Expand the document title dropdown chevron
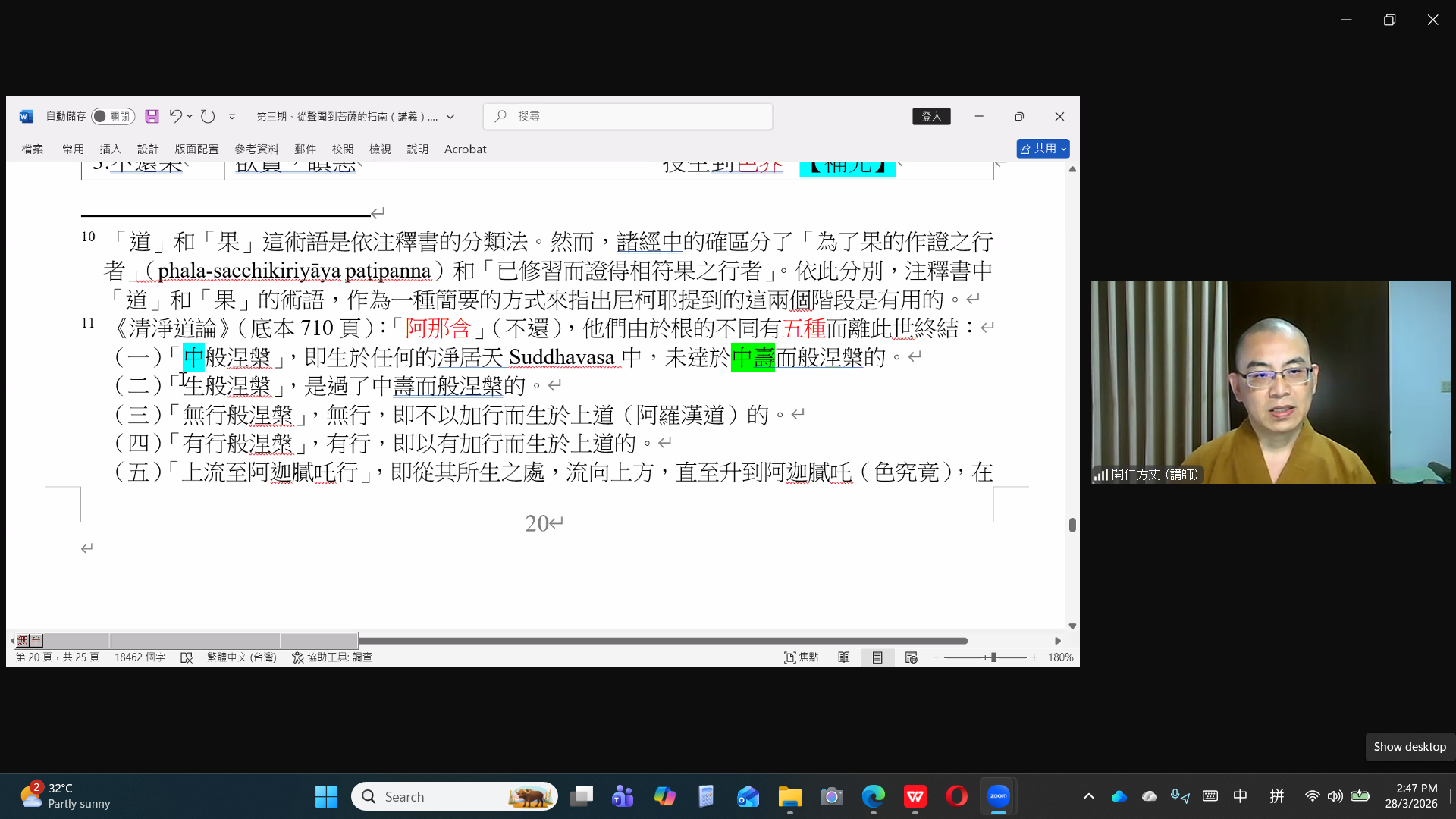Screen dimensions: 1456x819 pos(450,116)
